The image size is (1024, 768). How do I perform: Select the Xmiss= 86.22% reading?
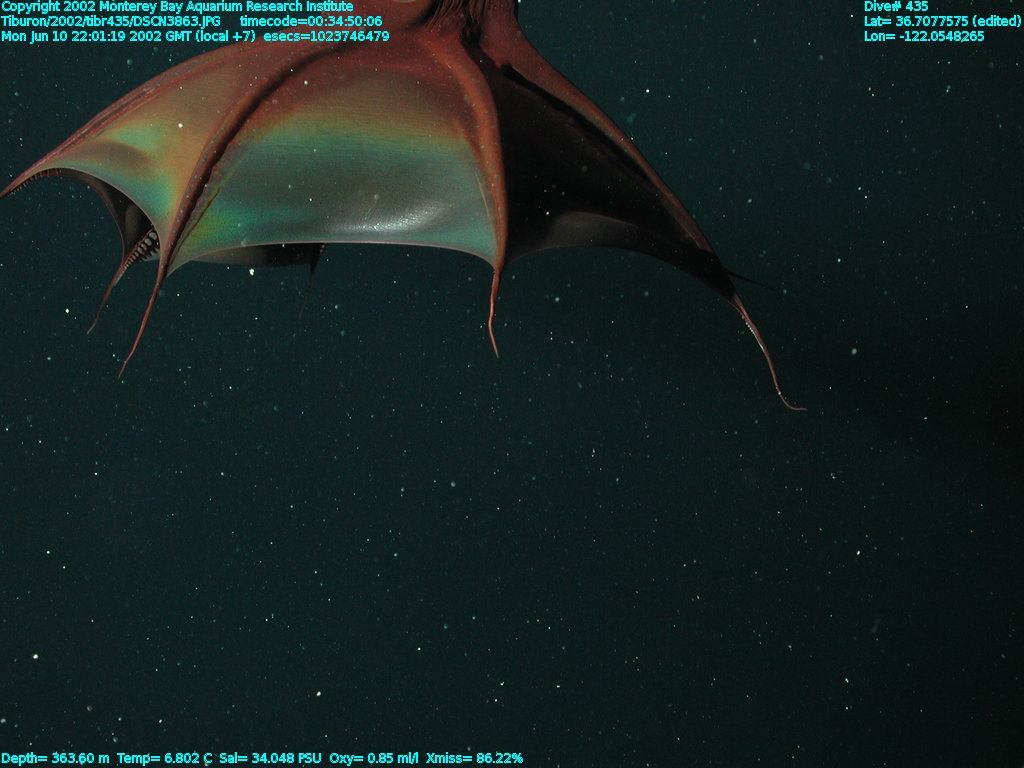pyautogui.click(x=474, y=759)
